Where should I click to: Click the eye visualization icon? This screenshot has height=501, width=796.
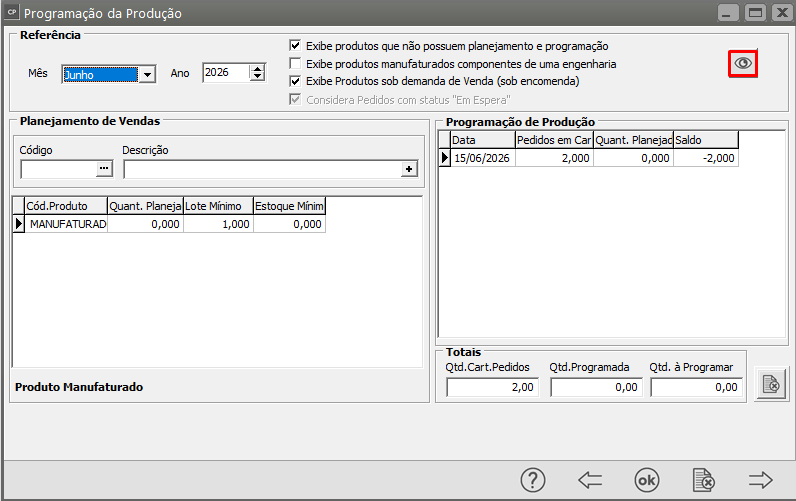tap(743, 63)
